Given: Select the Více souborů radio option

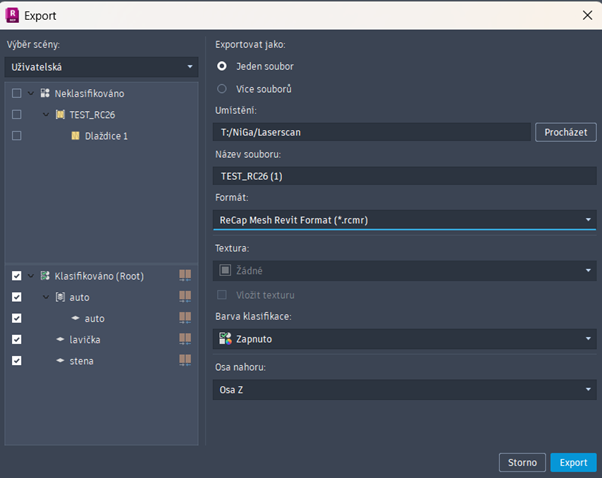Looking at the screenshot, I should click(222, 89).
